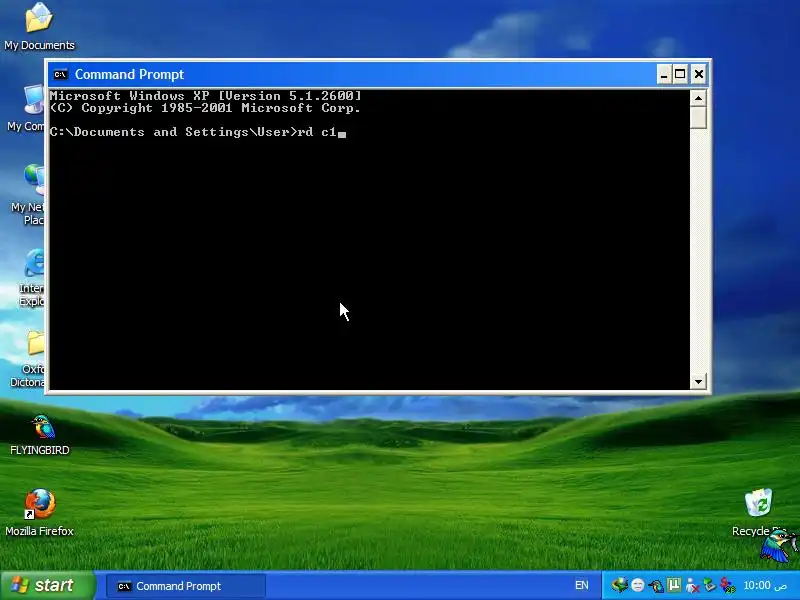800x600 pixels.
Task: Open the My Documents desktop icon
Action: click(x=39, y=27)
